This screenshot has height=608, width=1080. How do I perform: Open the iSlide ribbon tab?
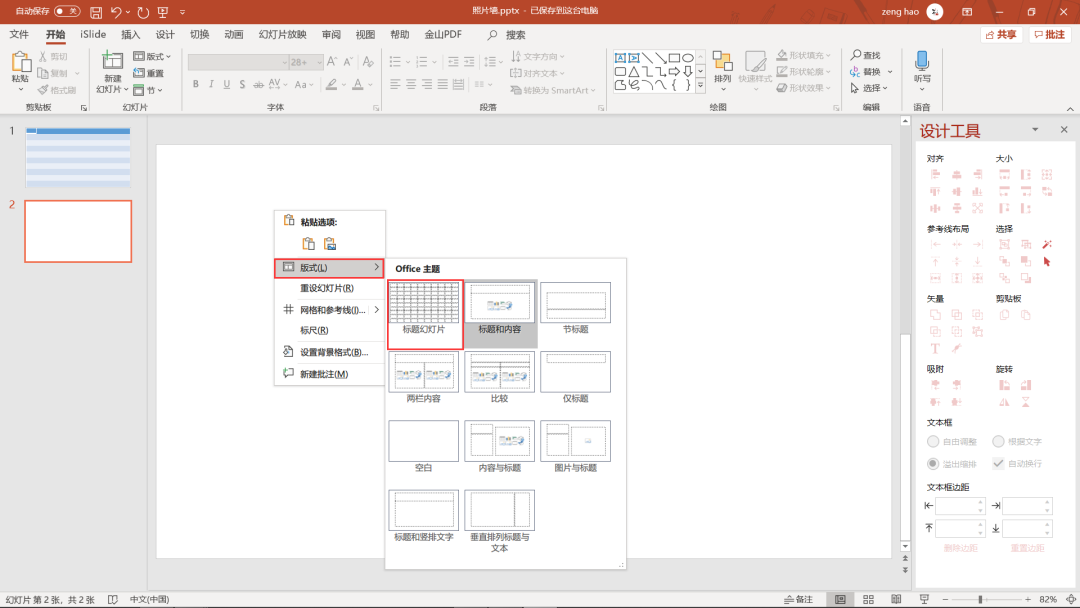(x=93, y=34)
